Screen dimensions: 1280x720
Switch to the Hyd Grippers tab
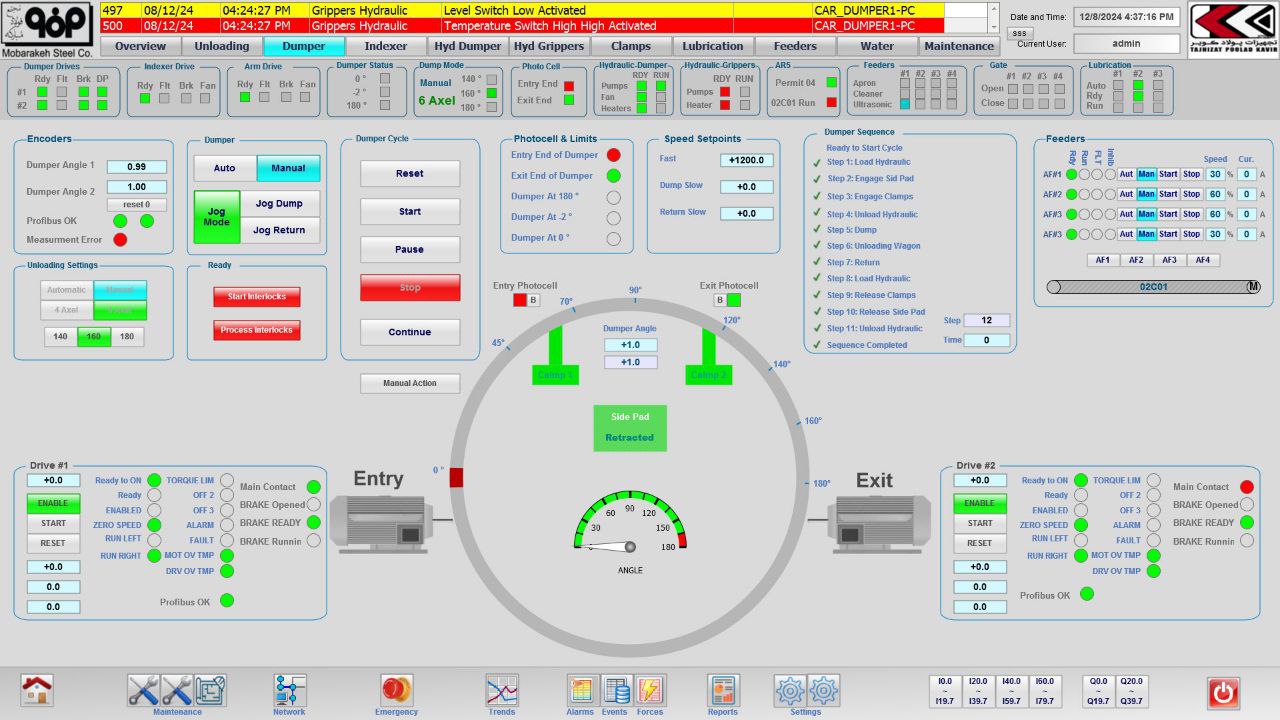548,46
